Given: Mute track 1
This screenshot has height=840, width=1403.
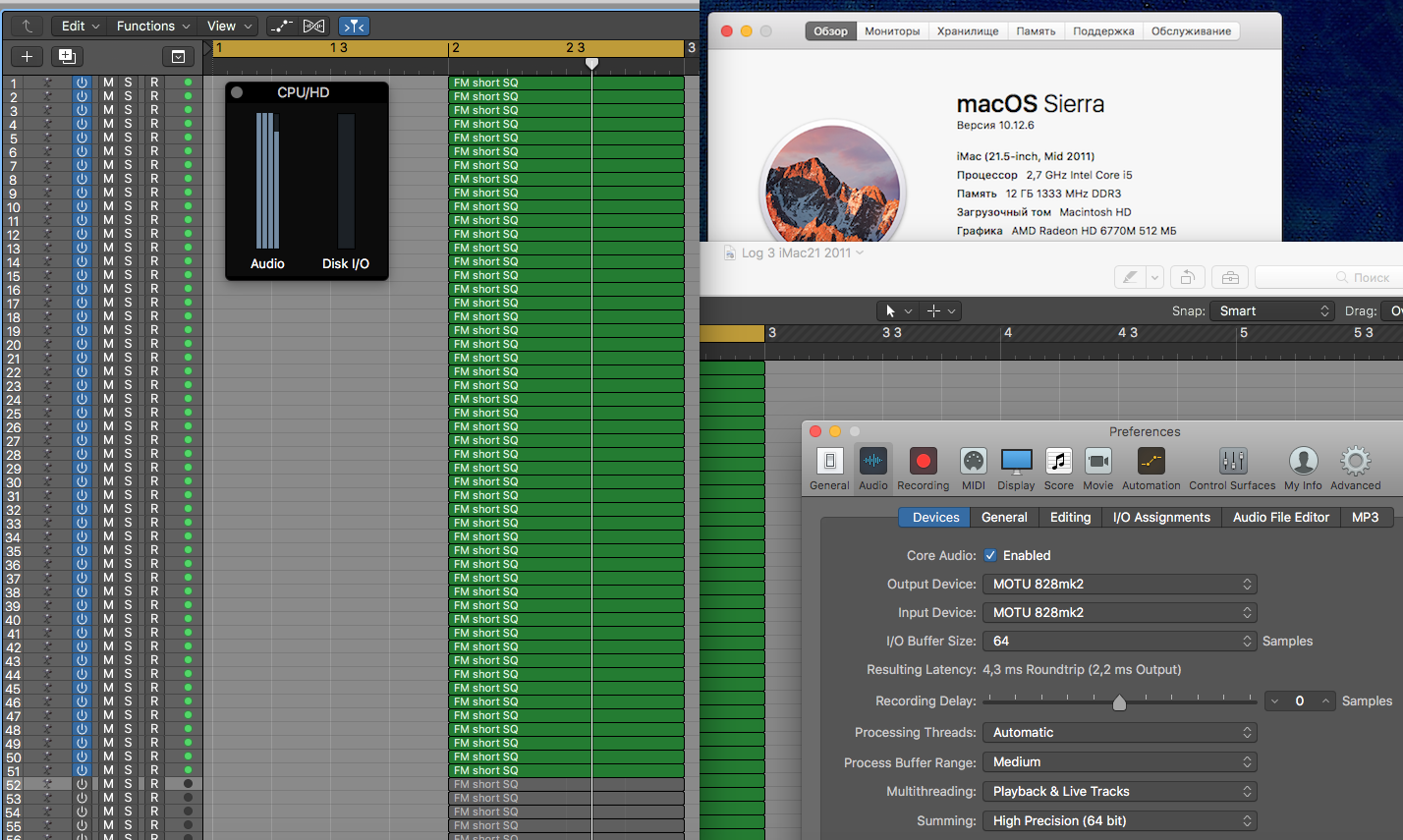Looking at the screenshot, I should (x=108, y=84).
